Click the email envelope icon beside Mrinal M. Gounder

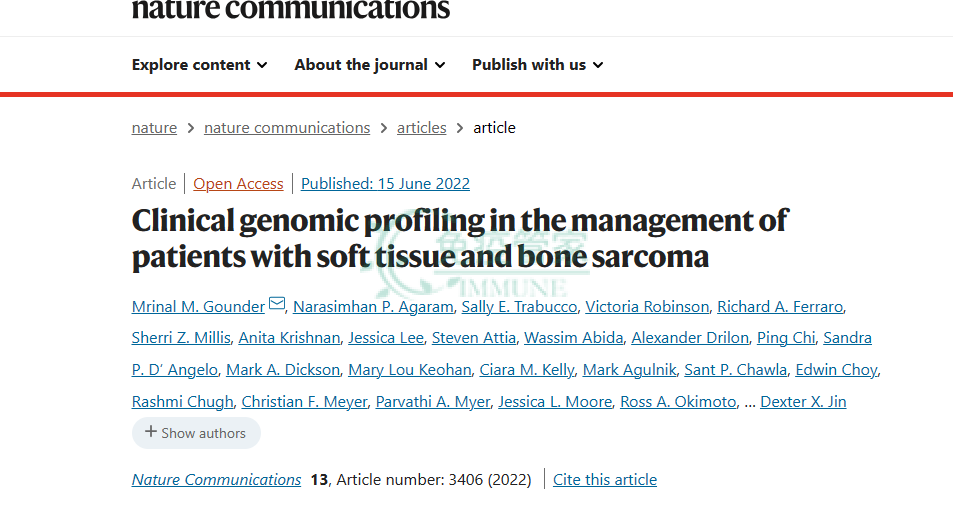point(277,303)
